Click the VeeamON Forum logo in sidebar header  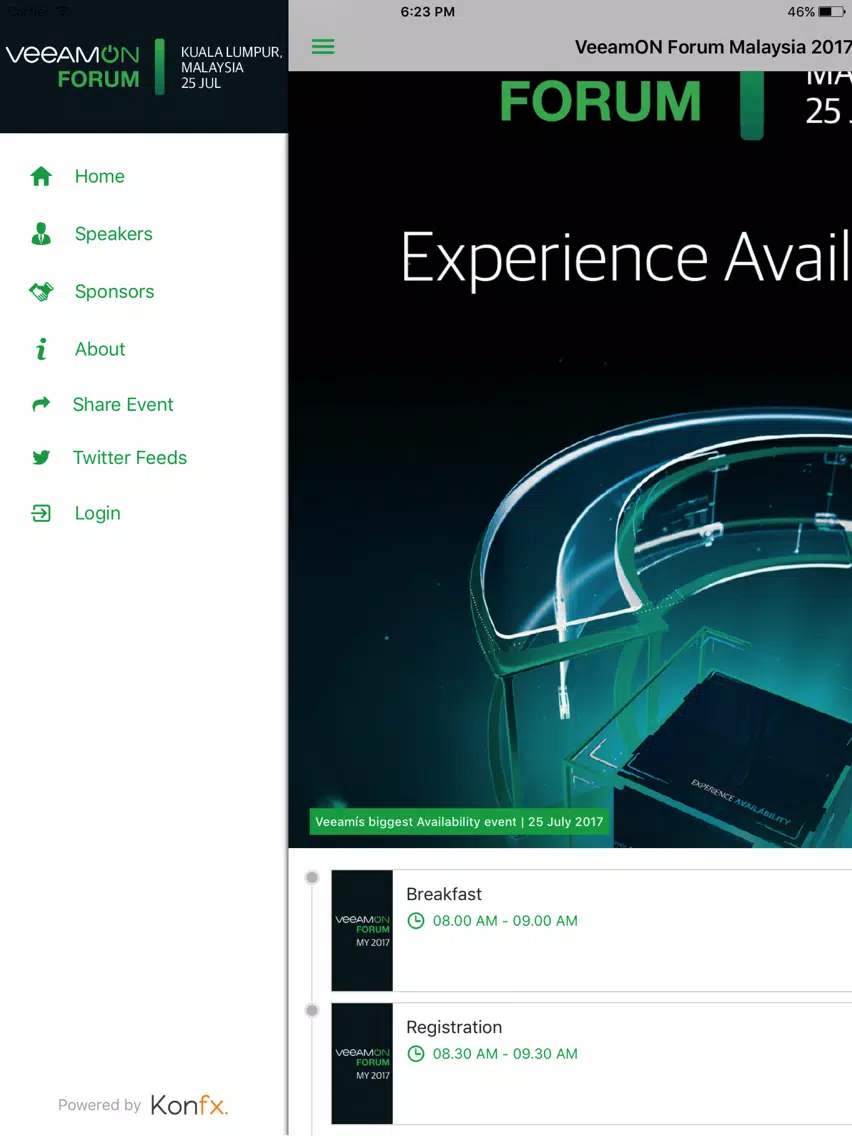[72, 67]
